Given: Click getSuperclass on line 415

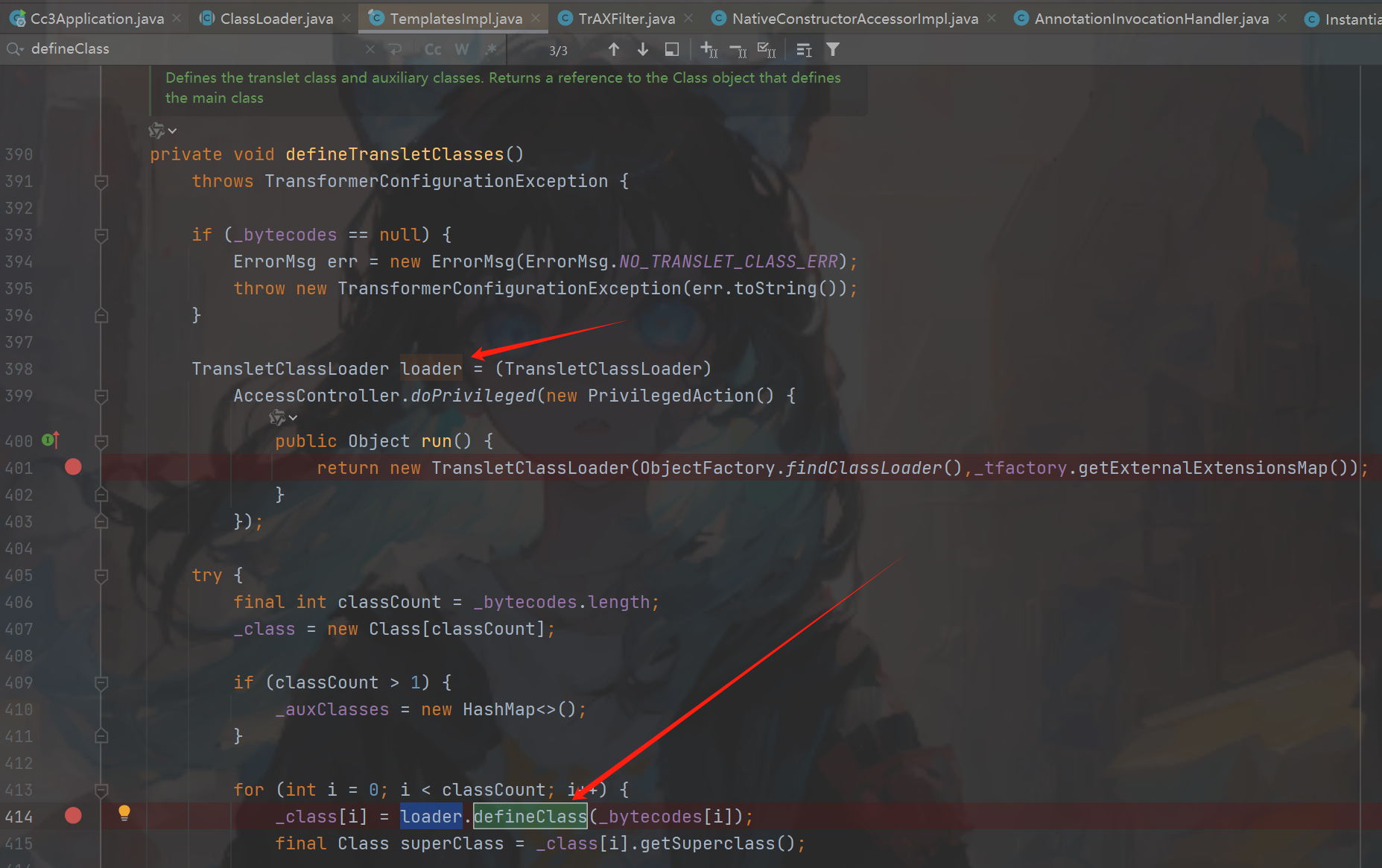Looking at the screenshot, I should [708, 843].
